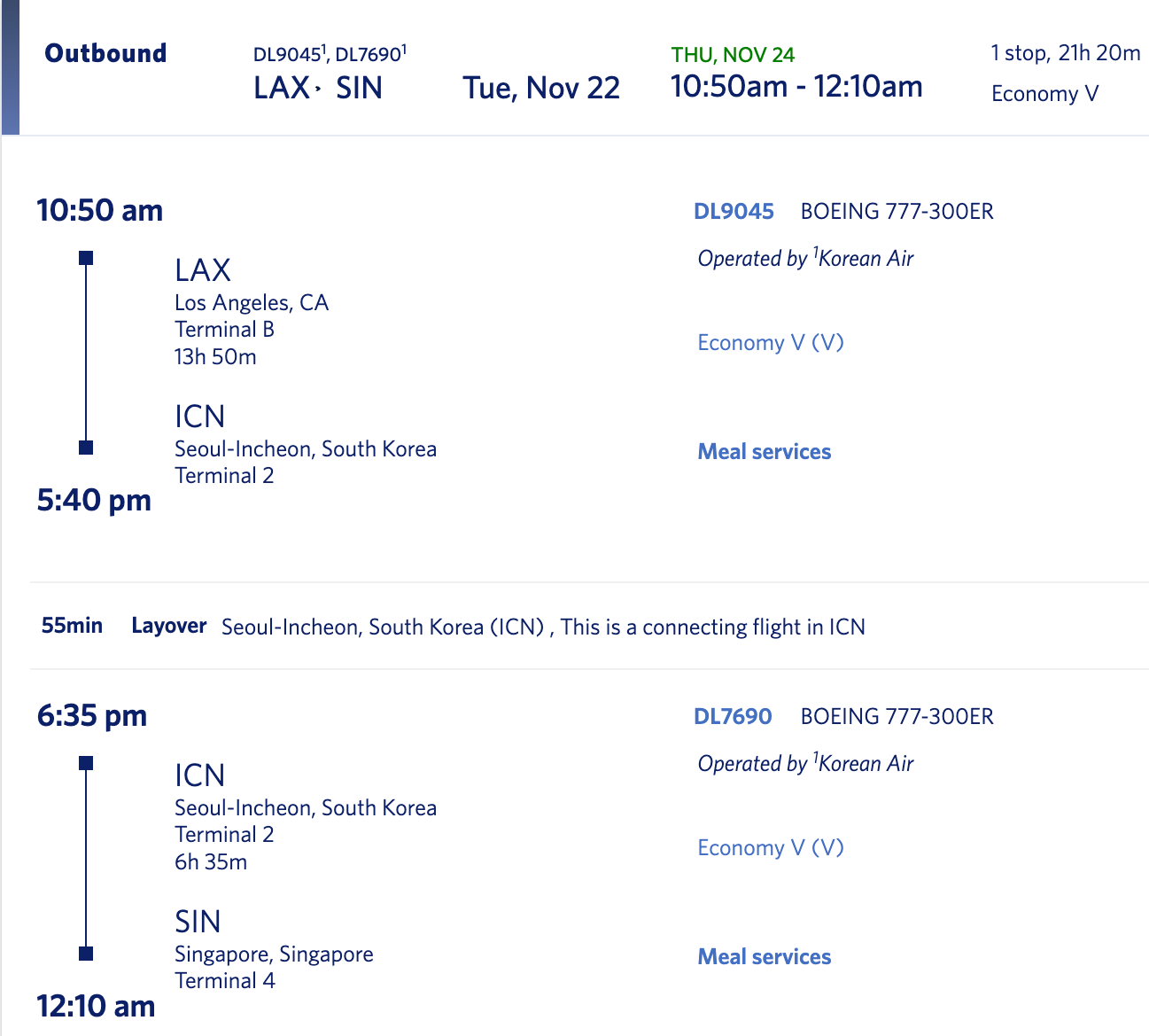Open Meal services for the ICN–SIN flight

764,957
